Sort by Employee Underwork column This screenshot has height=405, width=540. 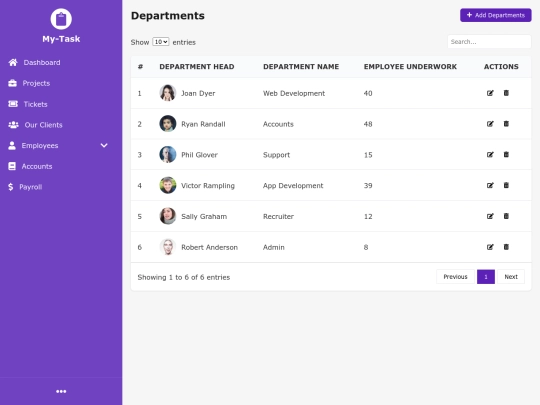click(x=410, y=66)
